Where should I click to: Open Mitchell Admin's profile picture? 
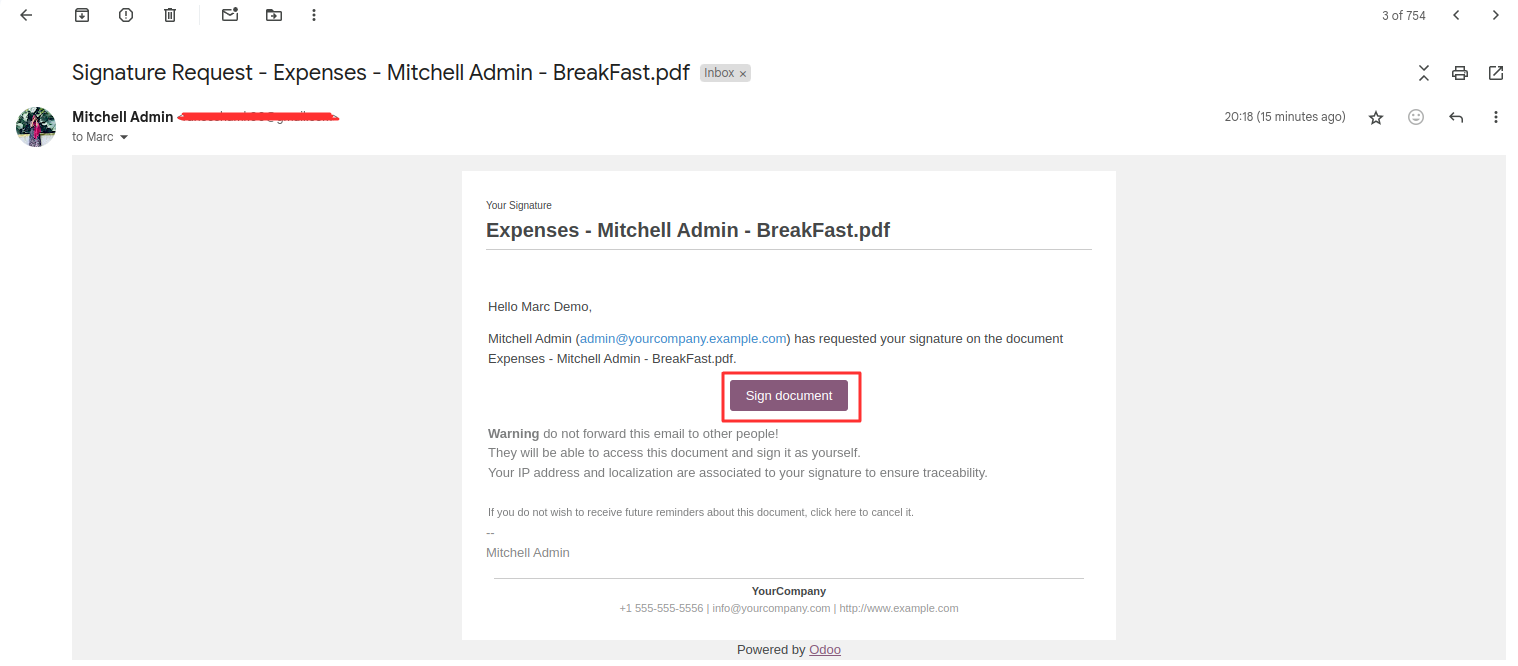point(36,127)
